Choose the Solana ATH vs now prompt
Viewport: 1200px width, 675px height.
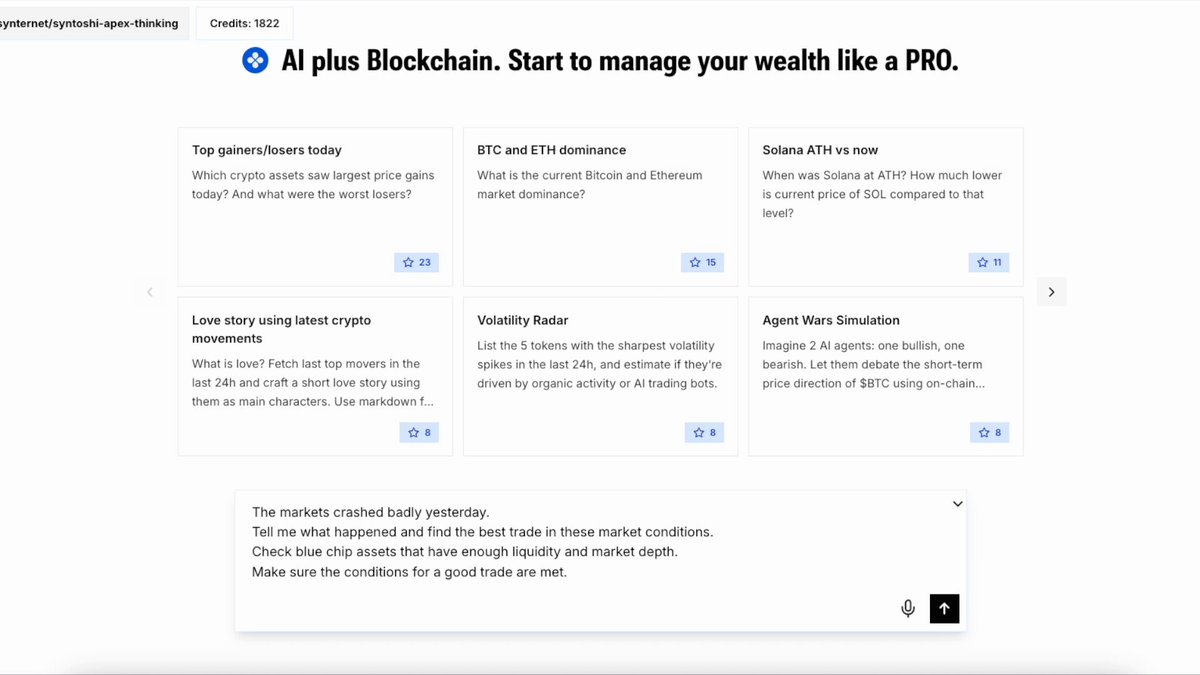(886, 207)
